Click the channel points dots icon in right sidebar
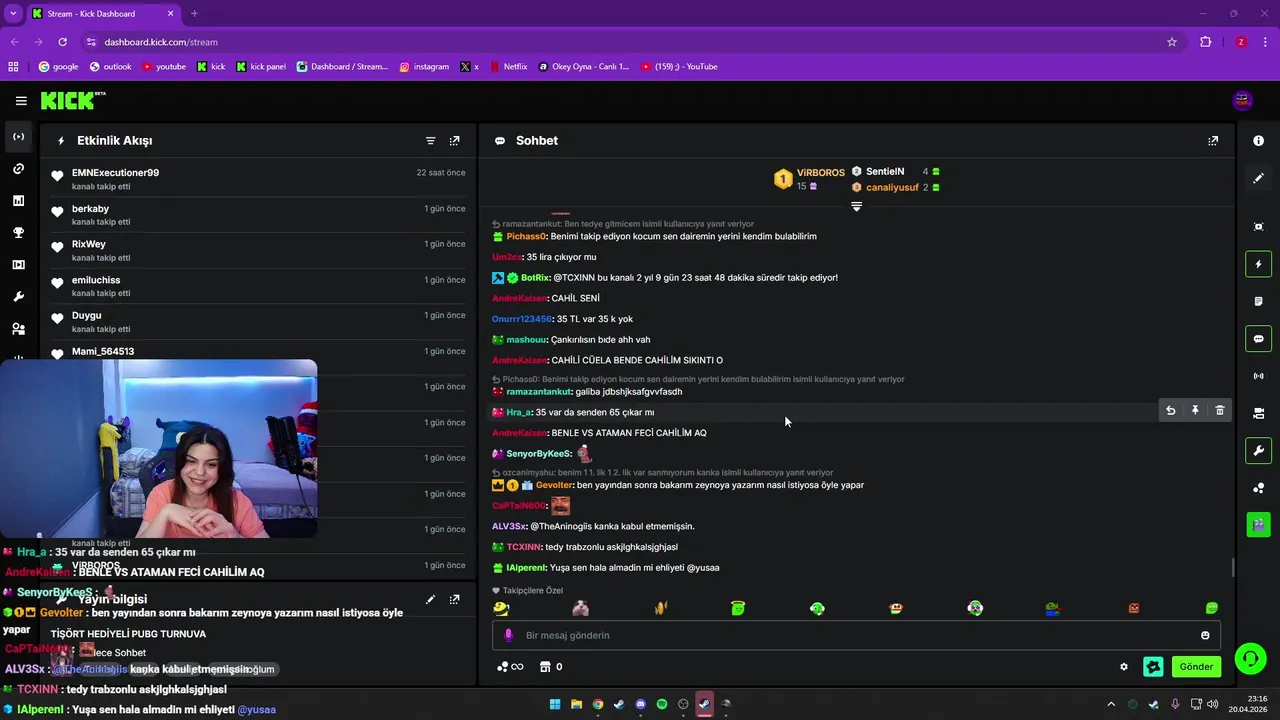Image resolution: width=1280 pixels, height=720 pixels. (1258, 488)
